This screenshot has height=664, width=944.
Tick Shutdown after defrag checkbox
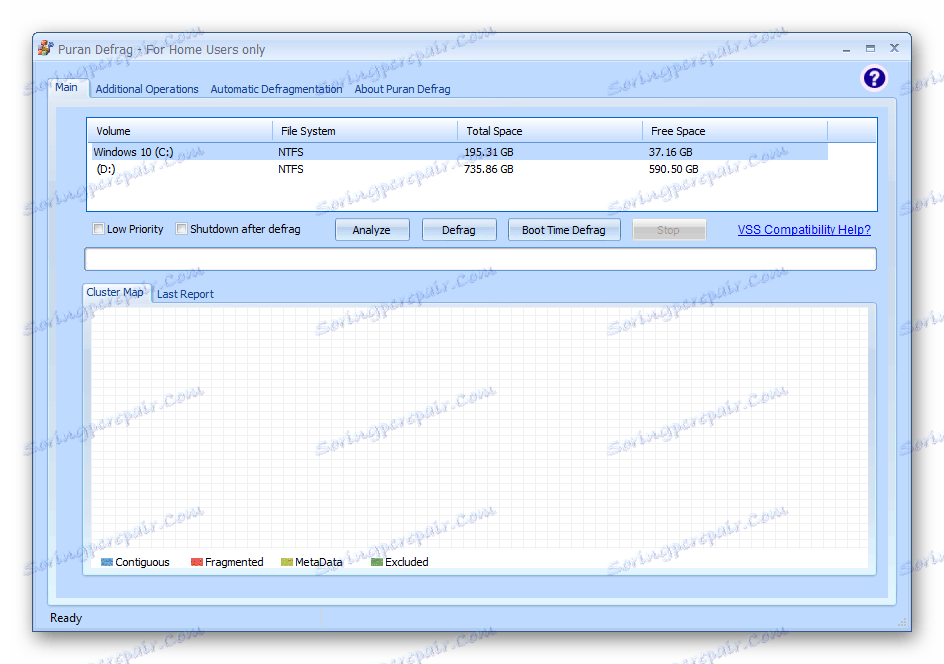[181, 229]
